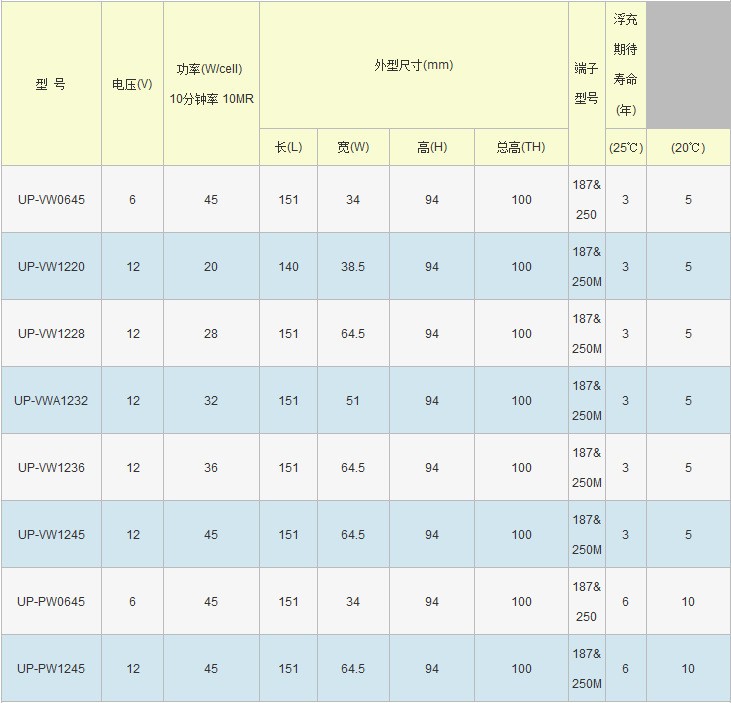Click the UP-VW1228 model cell
The height and width of the screenshot is (703, 731).
pyautogui.click(x=51, y=333)
